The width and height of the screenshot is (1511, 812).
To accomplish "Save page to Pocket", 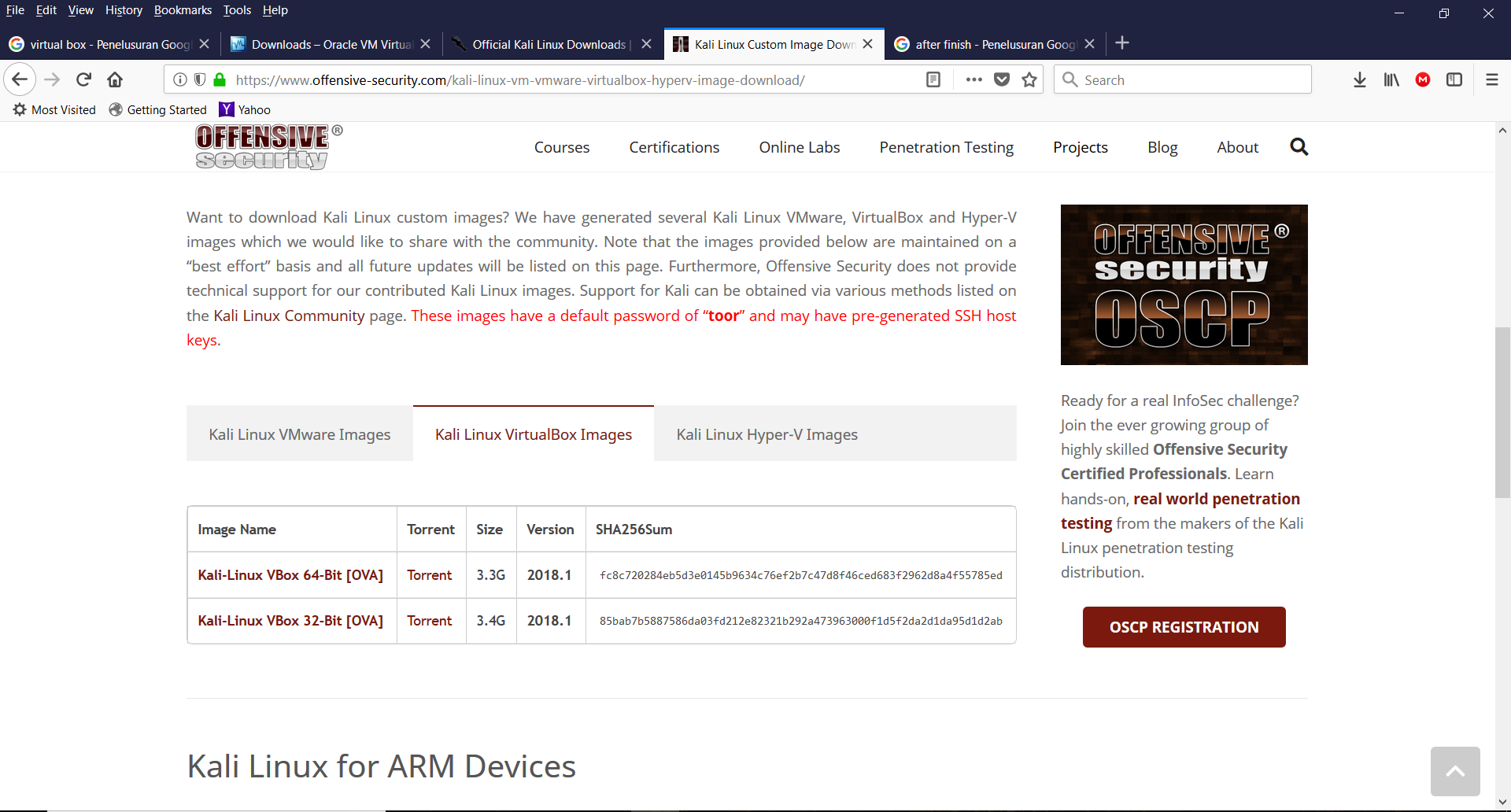I will (1002, 79).
